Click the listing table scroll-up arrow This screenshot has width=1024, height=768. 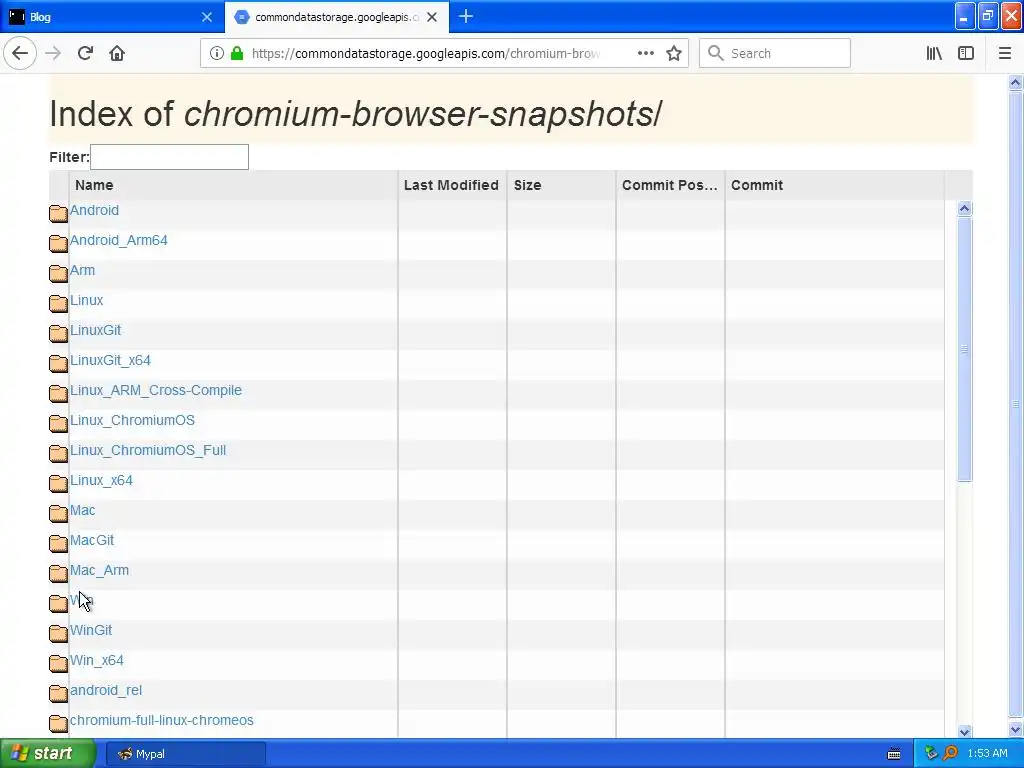click(x=964, y=208)
